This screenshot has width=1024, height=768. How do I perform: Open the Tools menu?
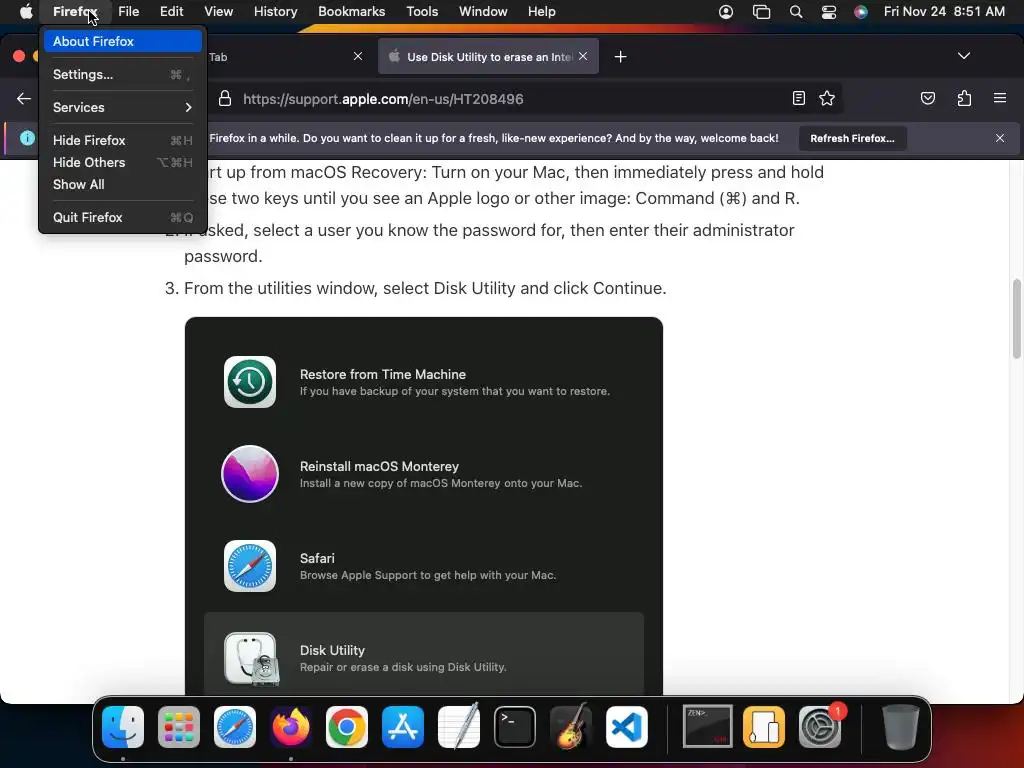(x=422, y=11)
